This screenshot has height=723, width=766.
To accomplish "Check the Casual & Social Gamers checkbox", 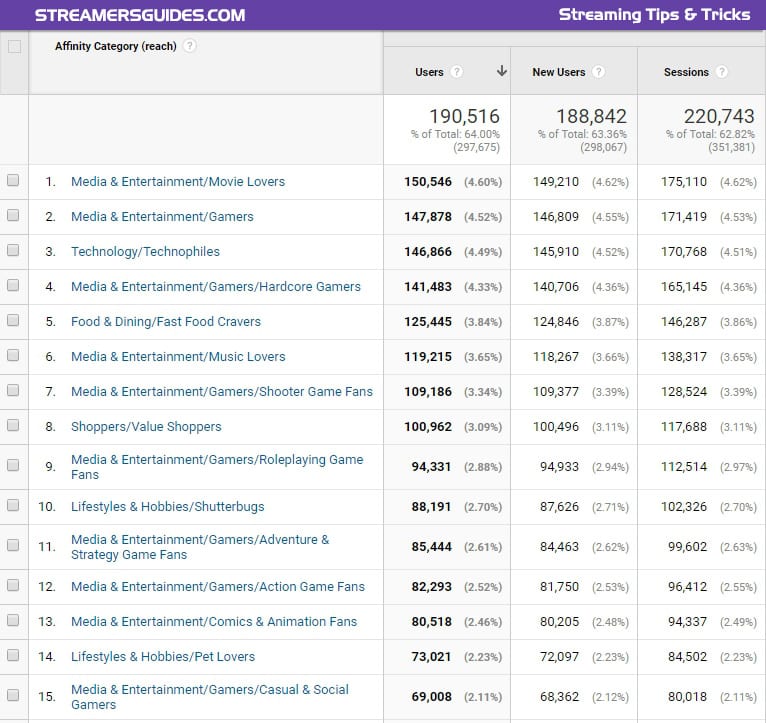I will (x=13, y=695).
